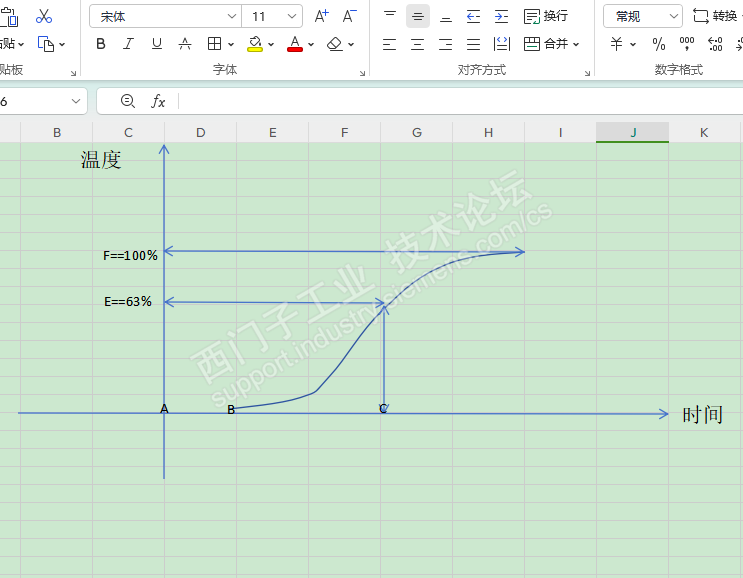The width and height of the screenshot is (743, 578).
Task: Click the E==63% label
Action: pos(128,301)
